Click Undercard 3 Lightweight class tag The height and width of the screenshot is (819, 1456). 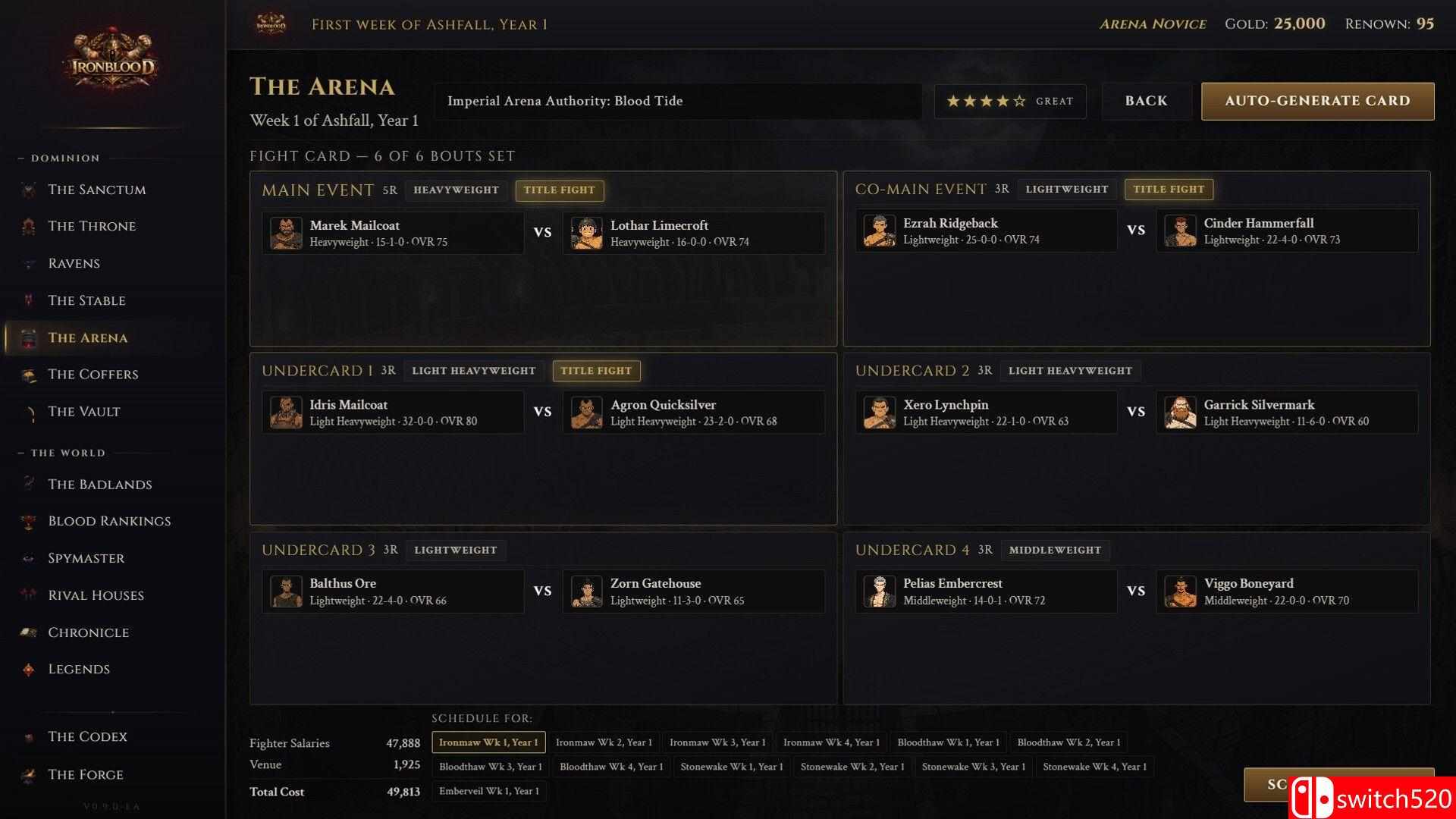[x=456, y=550]
